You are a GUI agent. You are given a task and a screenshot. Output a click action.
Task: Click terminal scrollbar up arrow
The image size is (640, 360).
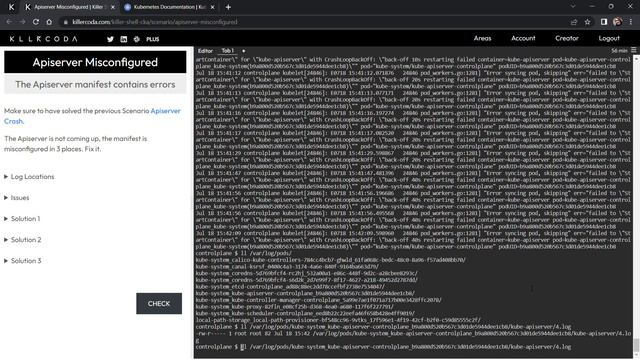tap(636, 59)
